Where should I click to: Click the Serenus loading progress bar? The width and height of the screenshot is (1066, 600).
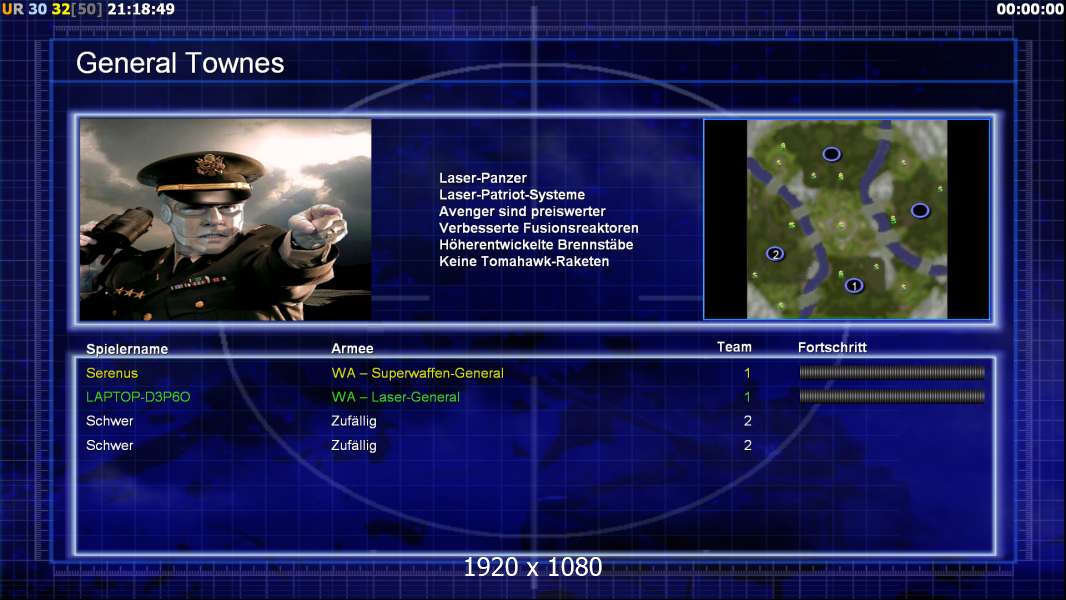[891, 373]
